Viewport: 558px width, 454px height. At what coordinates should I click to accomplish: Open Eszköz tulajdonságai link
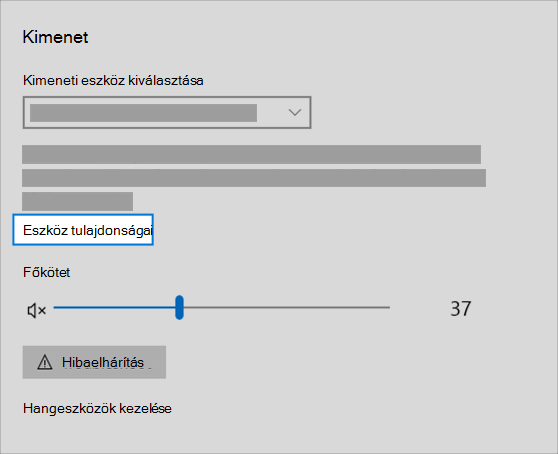88,230
